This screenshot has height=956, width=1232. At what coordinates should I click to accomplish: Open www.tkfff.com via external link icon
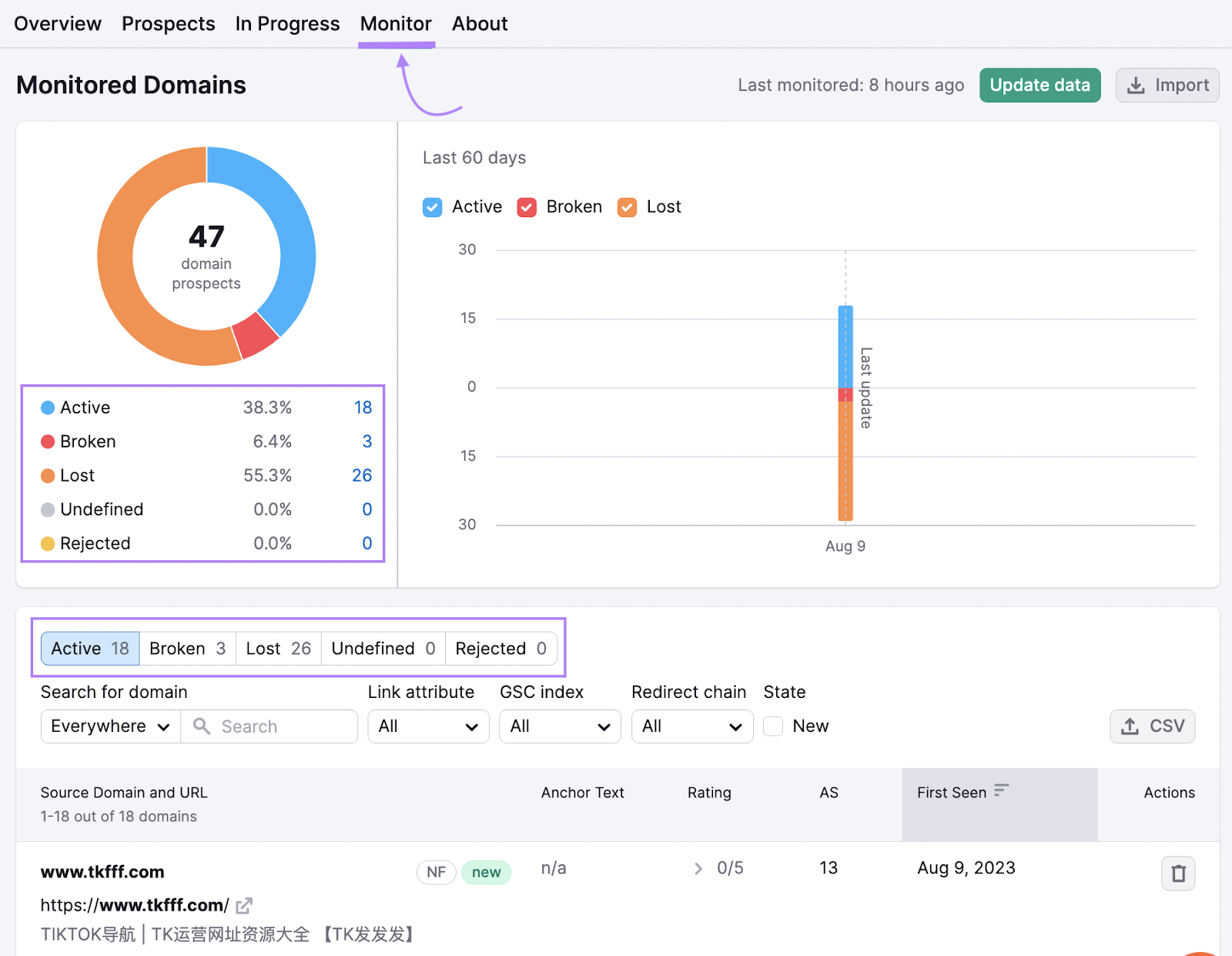(x=244, y=906)
